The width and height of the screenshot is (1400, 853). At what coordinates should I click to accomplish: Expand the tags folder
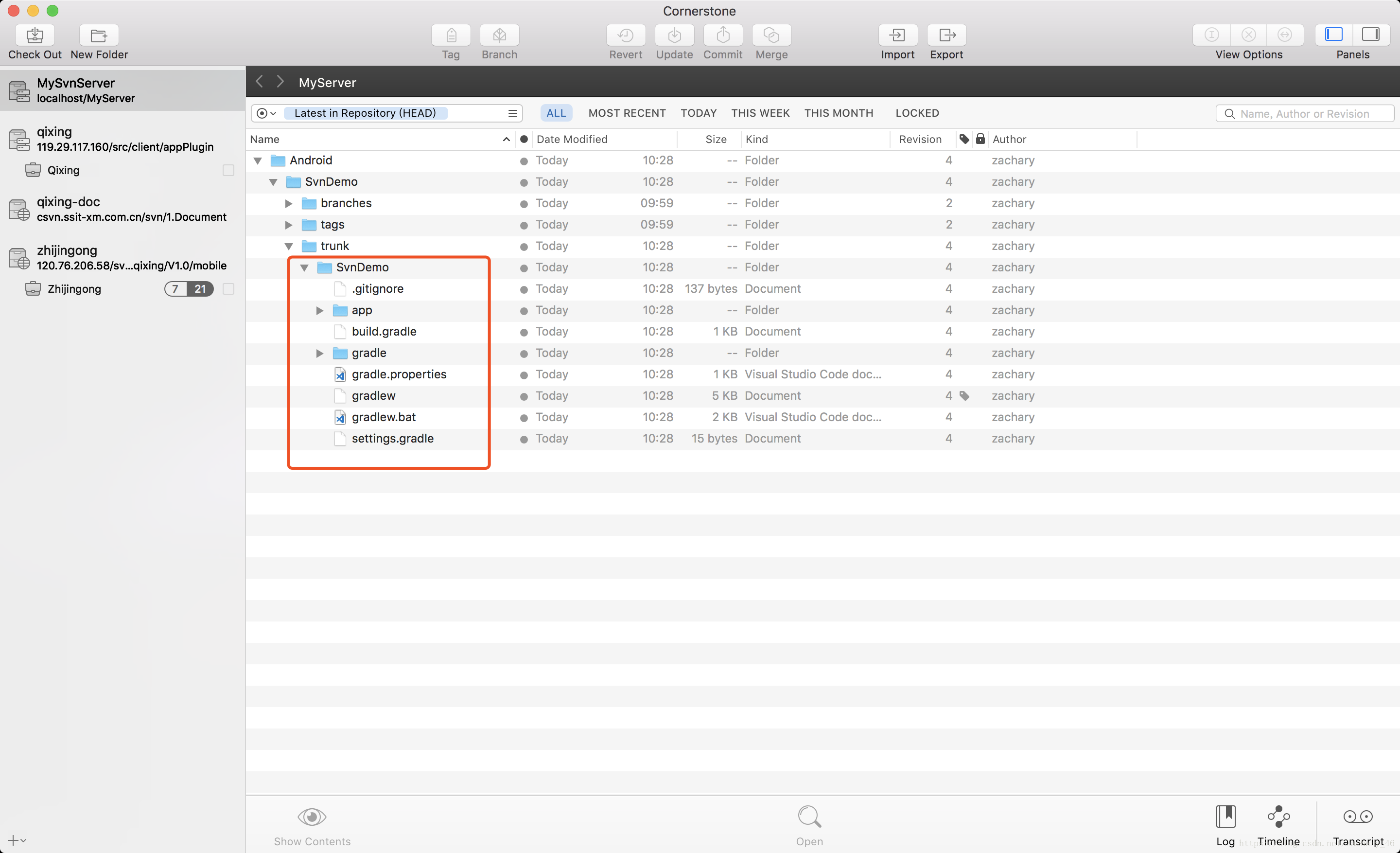(289, 225)
